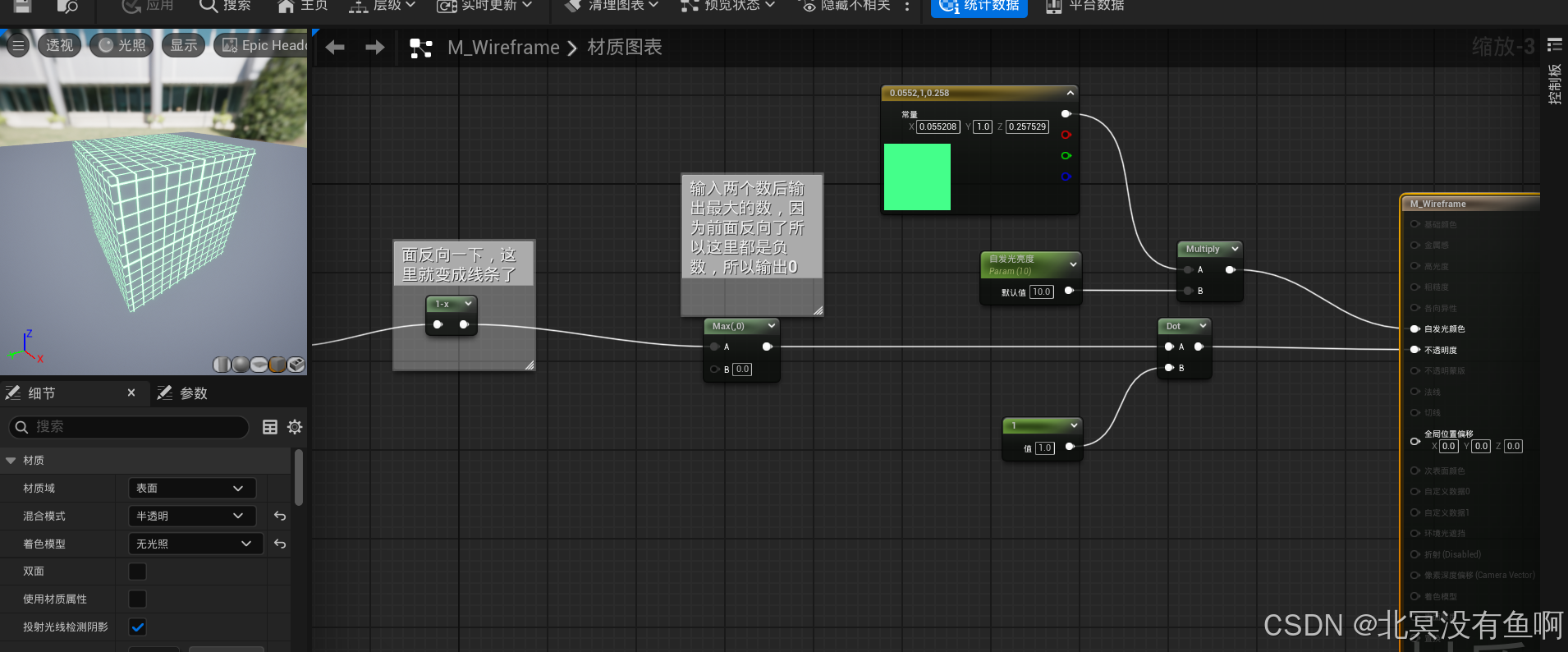Click the 材质图表 breadcrumb

coord(625,48)
